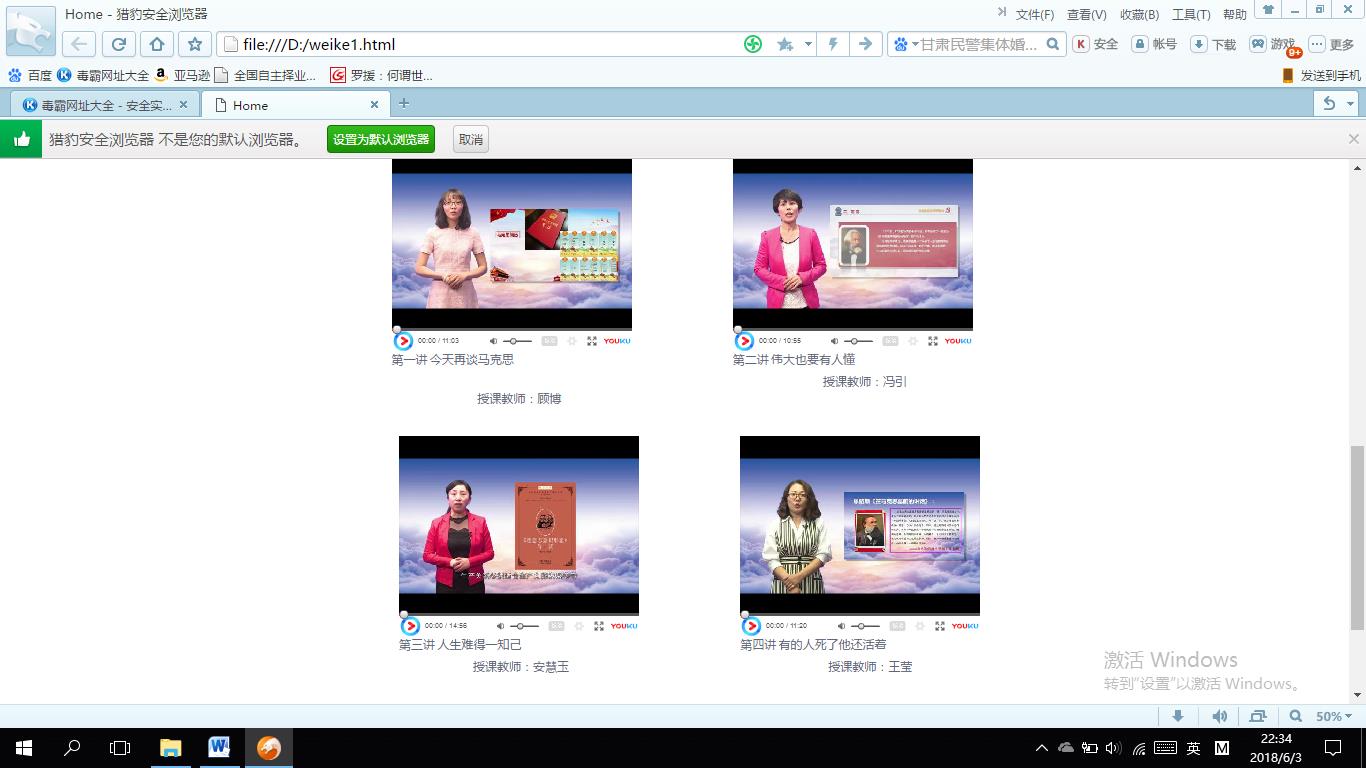Image resolution: width=1366 pixels, height=768 pixels.
Task: Click the browser refresh button
Action: [x=118, y=44]
